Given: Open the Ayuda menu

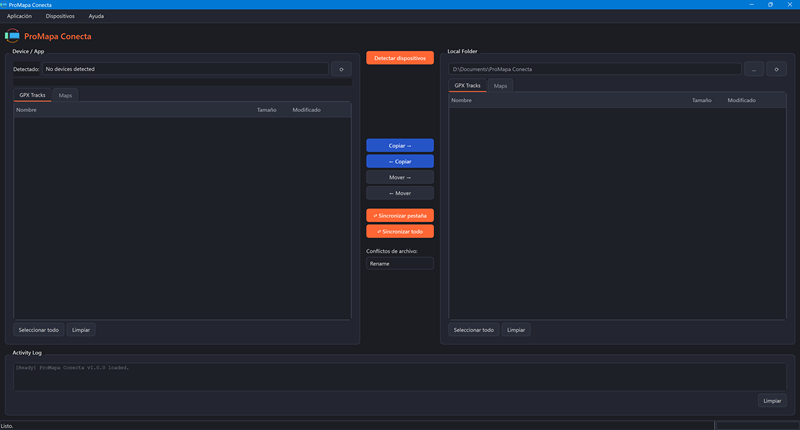Looking at the screenshot, I should (96, 16).
